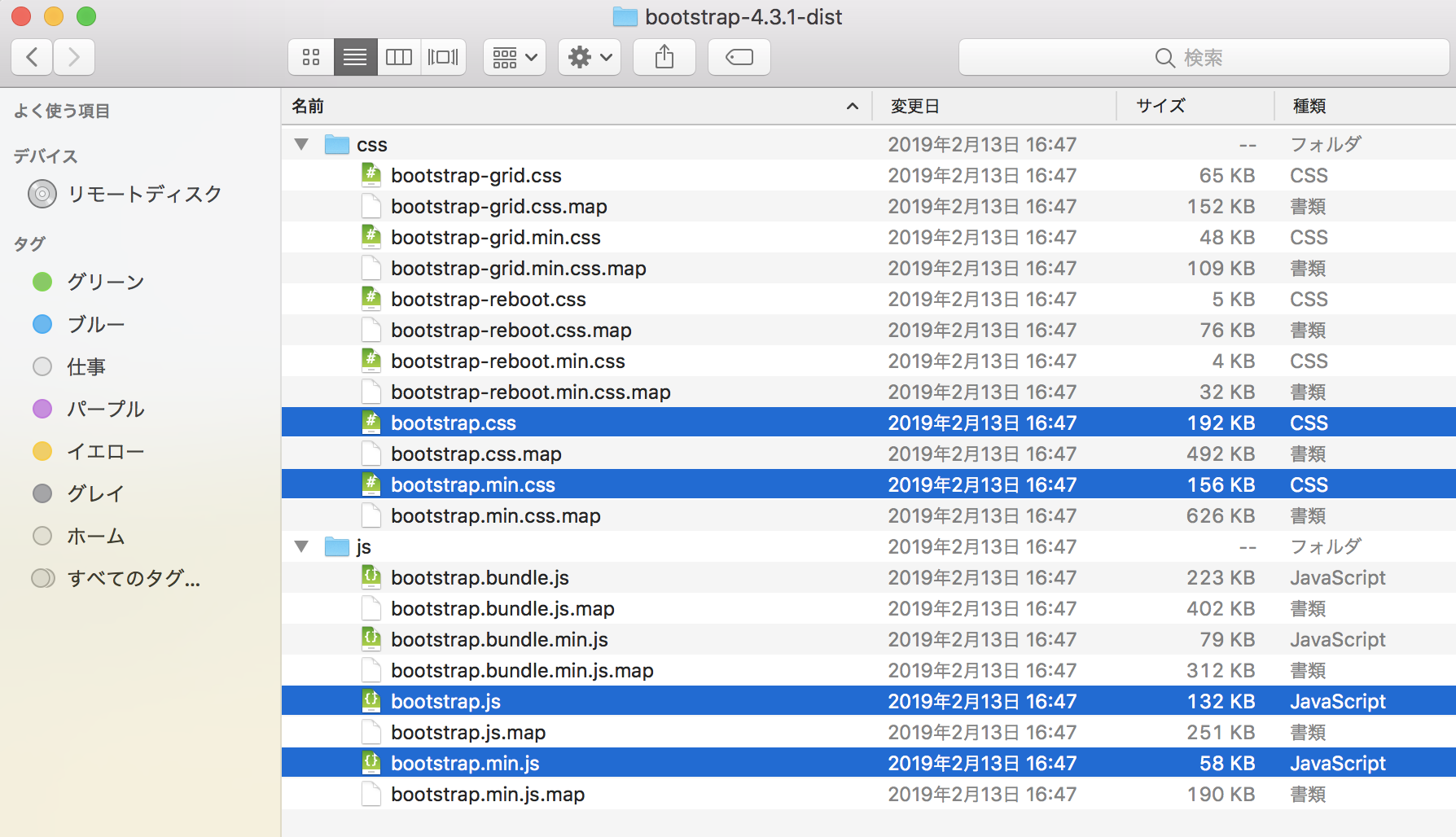Image resolution: width=1456 pixels, height=837 pixels.
Task: Click the title bar folder proxy icon
Action: (x=625, y=16)
